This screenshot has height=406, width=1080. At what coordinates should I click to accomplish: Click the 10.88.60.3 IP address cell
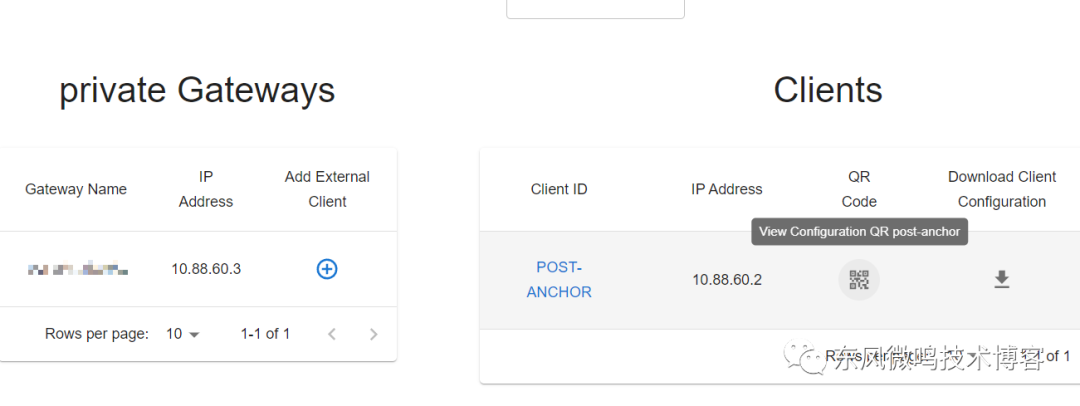pyautogui.click(x=206, y=269)
